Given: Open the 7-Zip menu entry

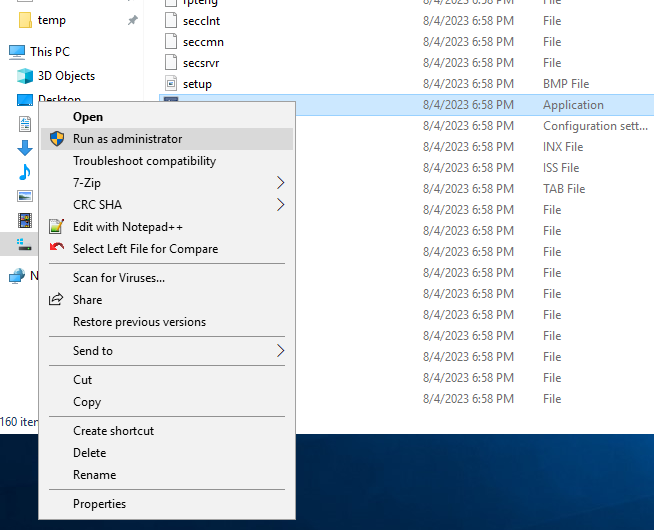Looking at the screenshot, I should 167,183.
